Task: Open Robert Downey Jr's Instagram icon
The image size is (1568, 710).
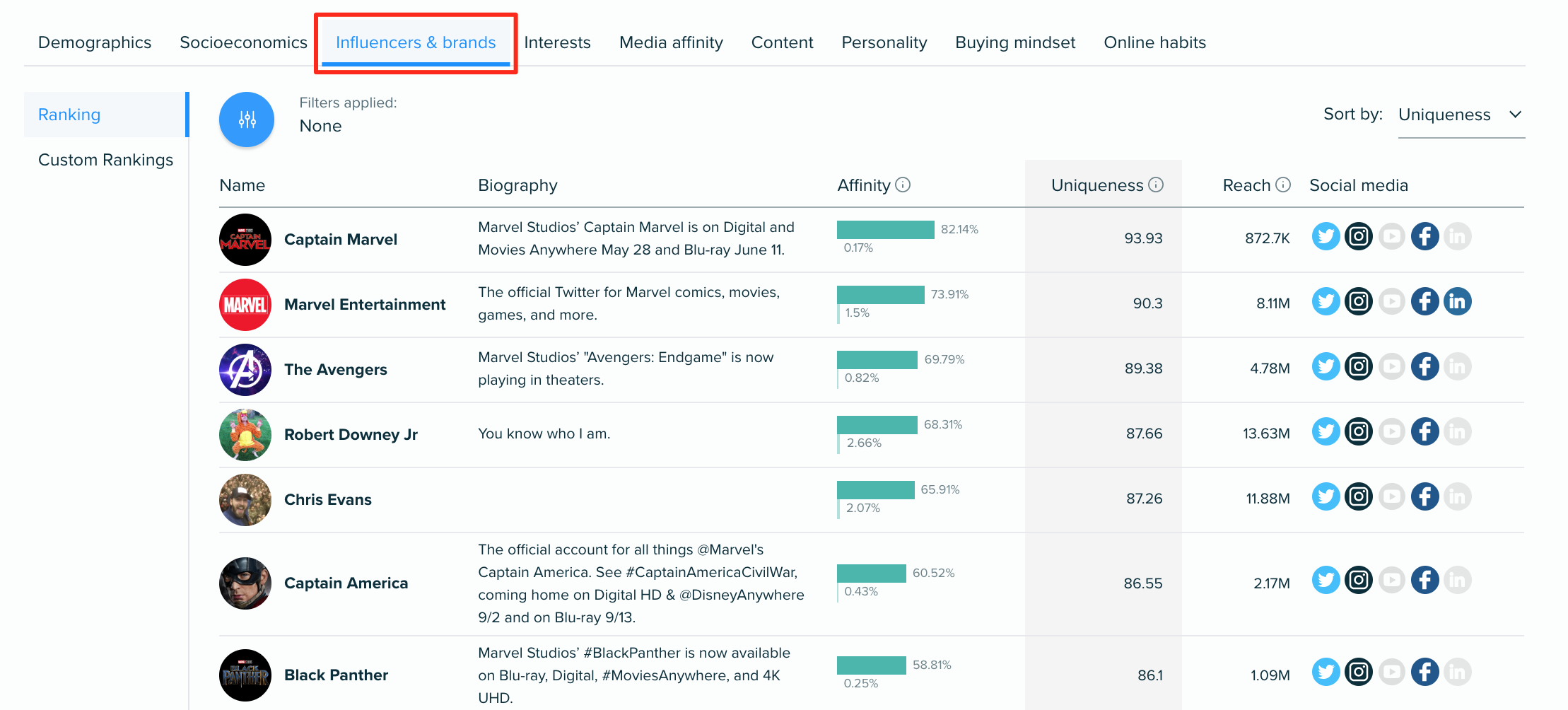Action: click(1359, 431)
